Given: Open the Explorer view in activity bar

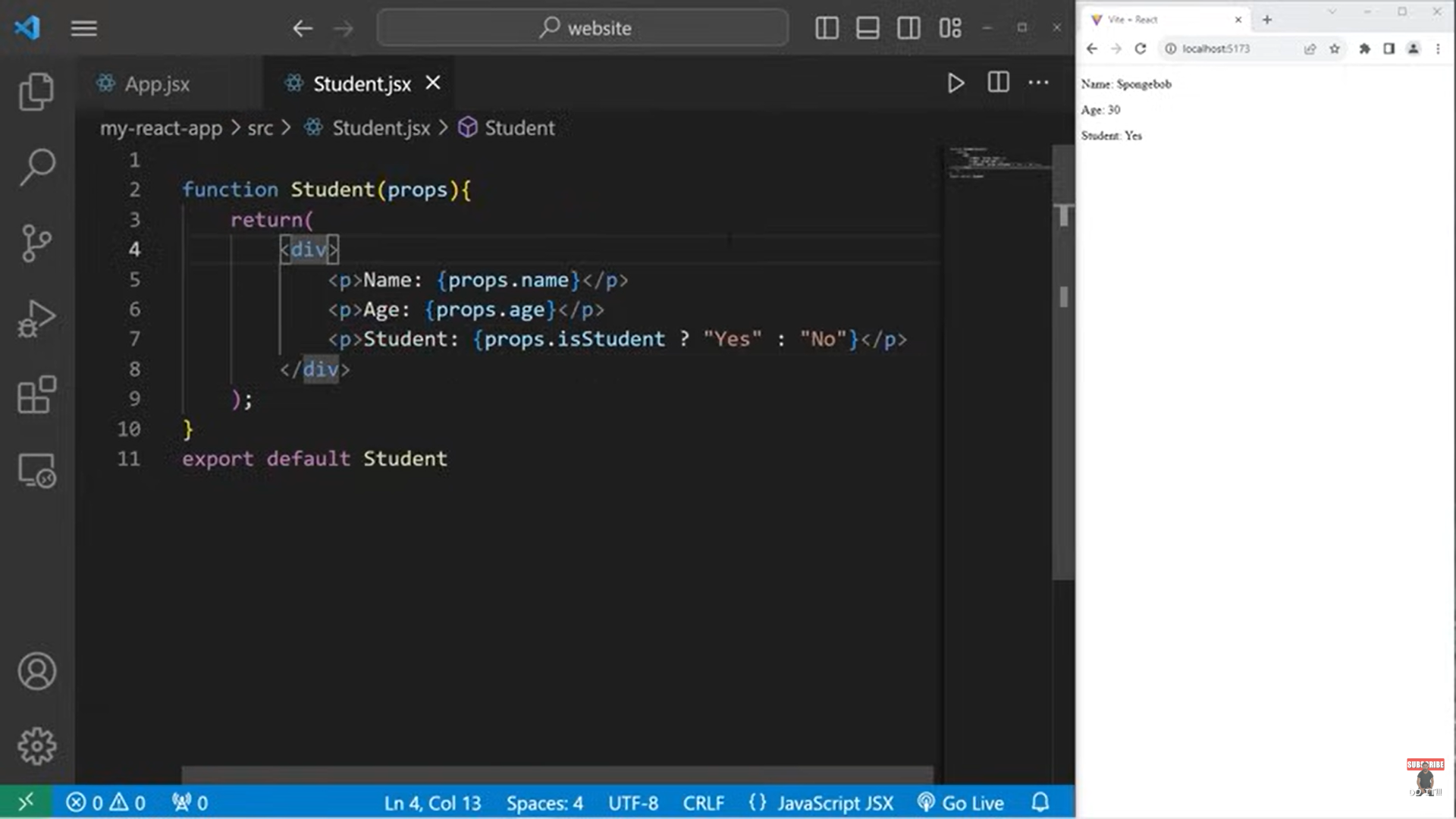Looking at the screenshot, I should tap(36, 92).
